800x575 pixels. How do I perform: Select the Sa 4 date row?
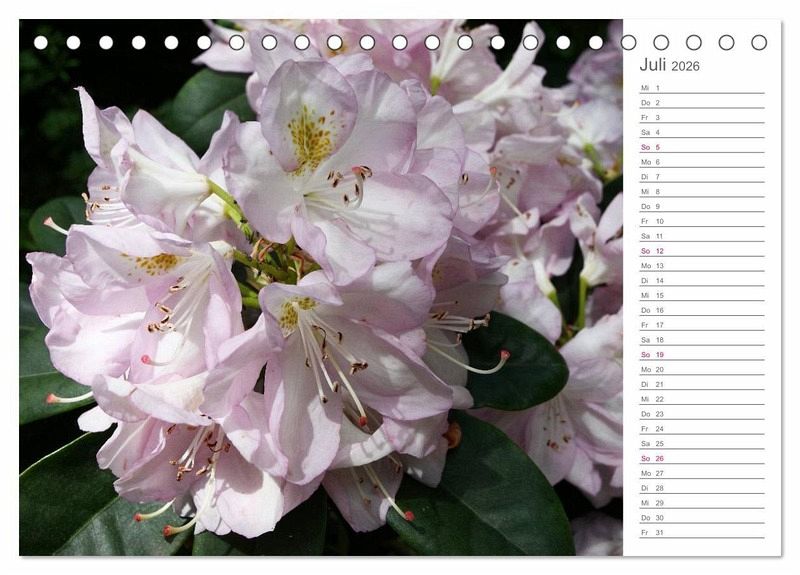[x=701, y=132]
